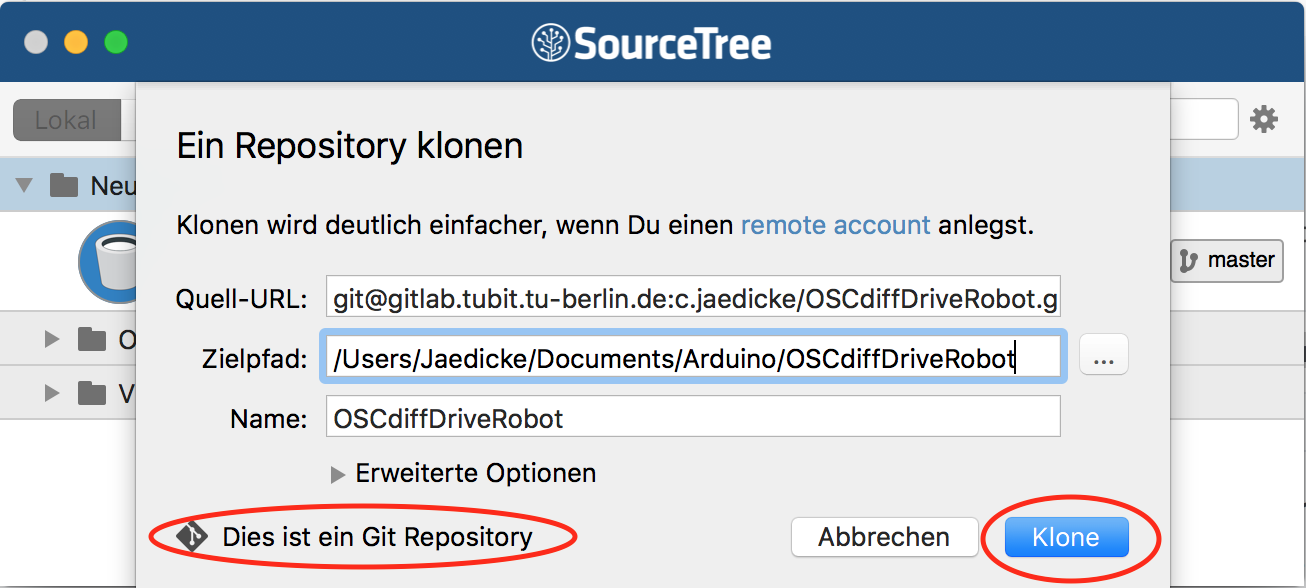Open the remote account link

[836, 225]
